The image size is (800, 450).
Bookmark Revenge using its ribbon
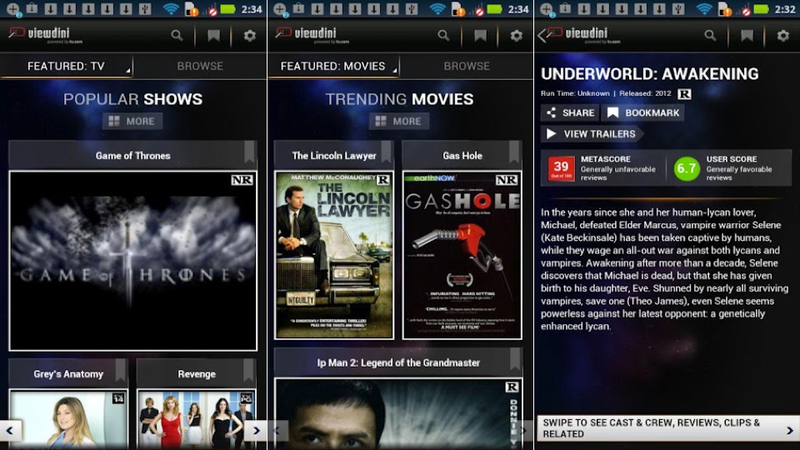pos(248,370)
